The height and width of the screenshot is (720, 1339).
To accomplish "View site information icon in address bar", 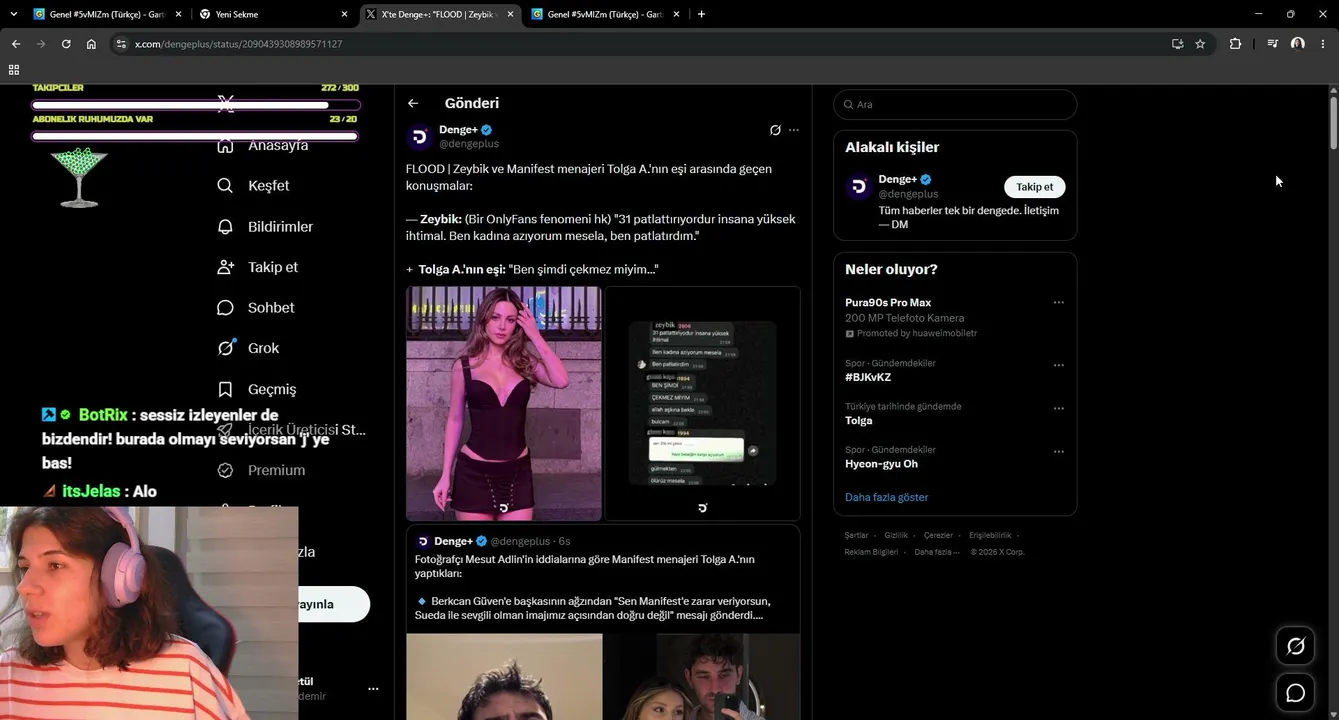I will click(x=121, y=44).
